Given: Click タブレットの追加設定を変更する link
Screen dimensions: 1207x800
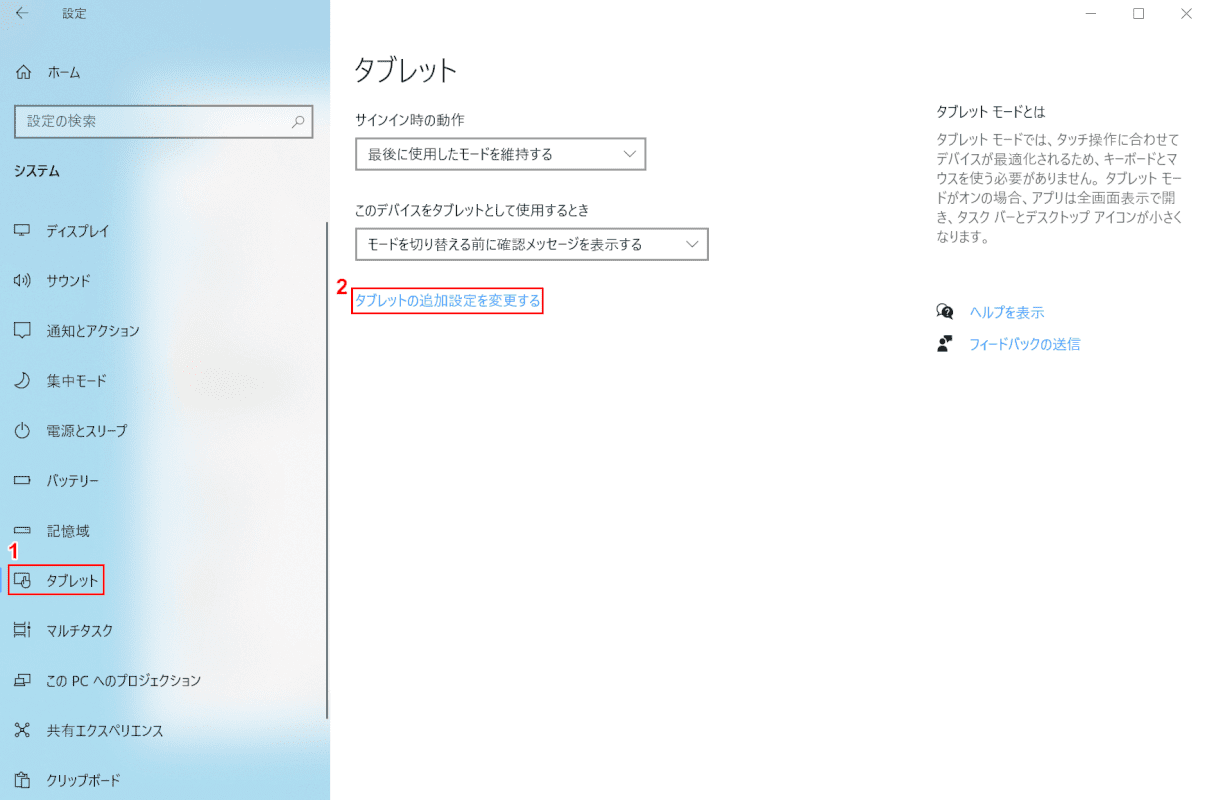Looking at the screenshot, I should 448,300.
